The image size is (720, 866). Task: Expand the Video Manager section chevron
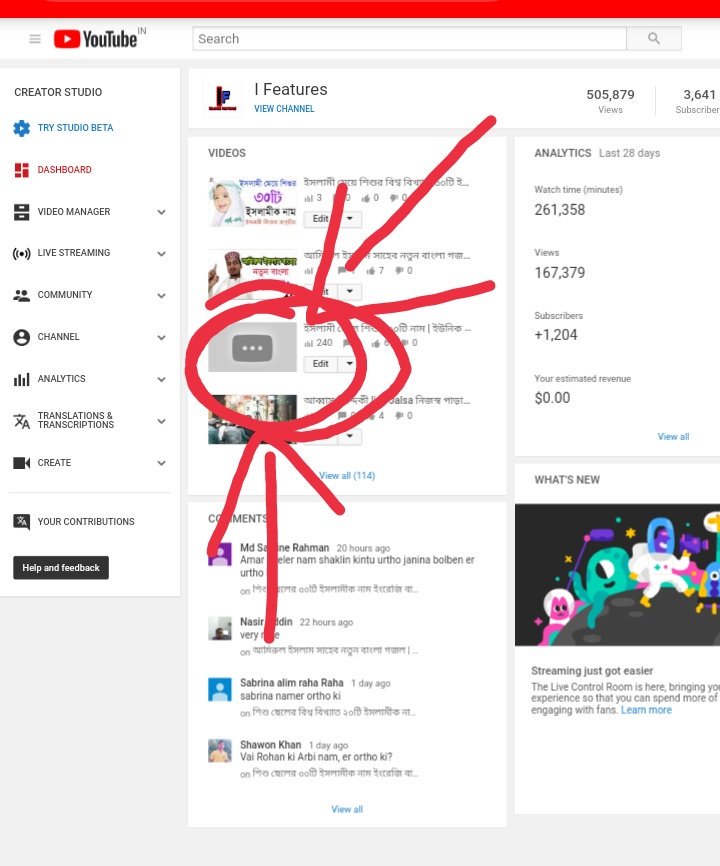[161, 212]
